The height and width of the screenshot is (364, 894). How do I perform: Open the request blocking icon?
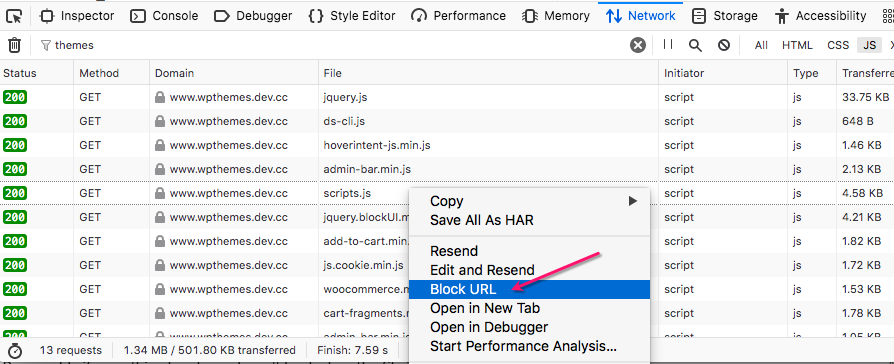pyautogui.click(x=724, y=45)
